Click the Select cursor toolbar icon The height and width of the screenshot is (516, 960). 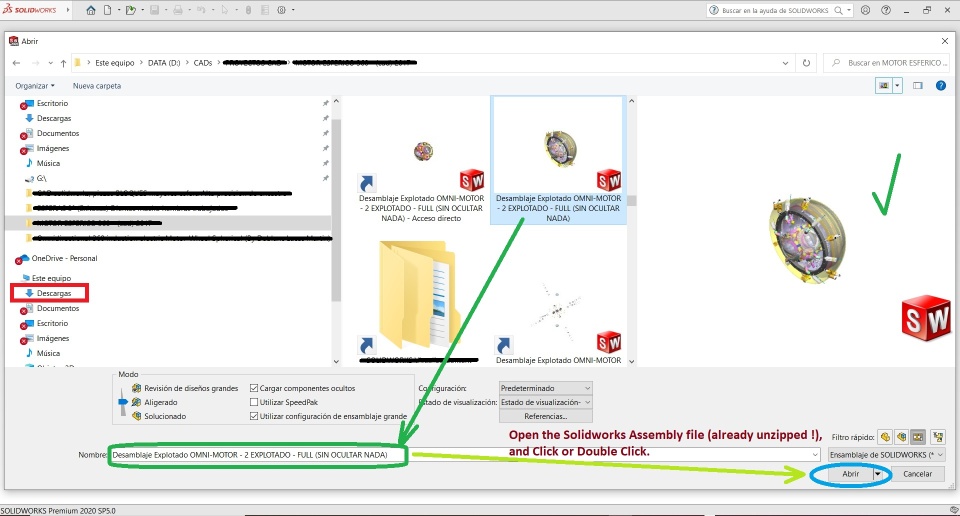pyautogui.click(x=224, y=10)
